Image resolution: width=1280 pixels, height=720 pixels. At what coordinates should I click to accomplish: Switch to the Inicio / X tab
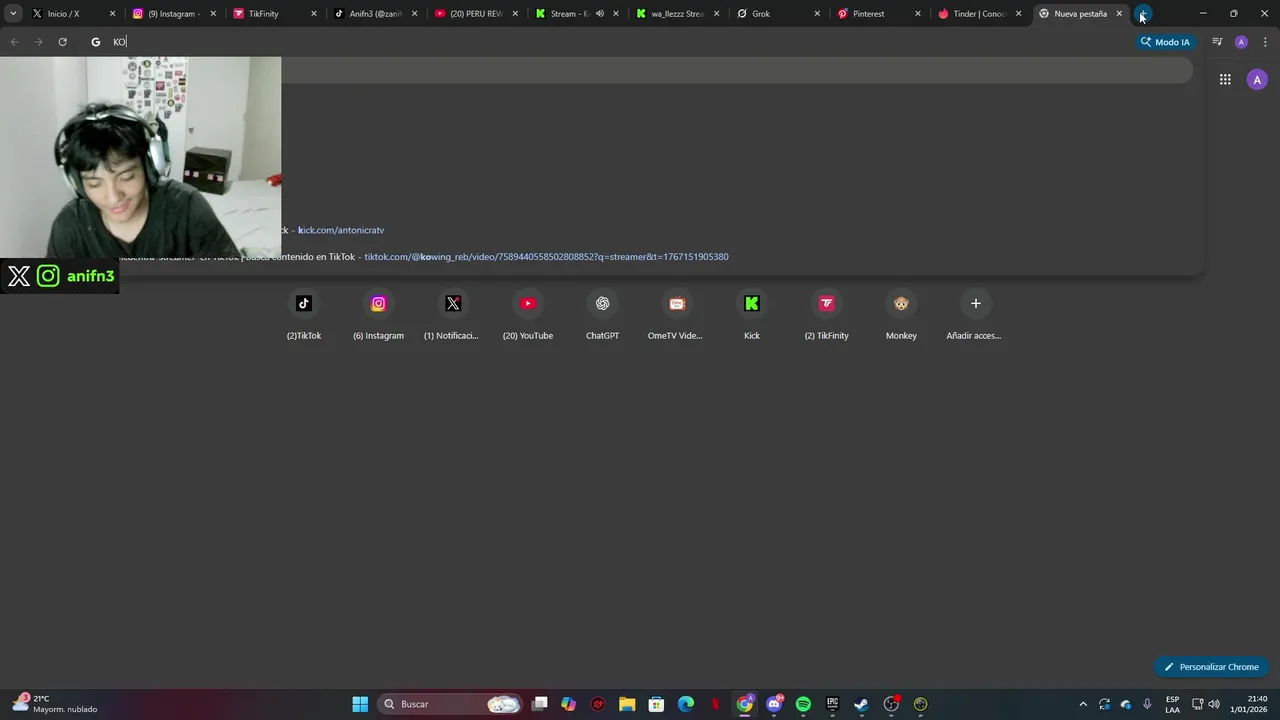[72, 14]
